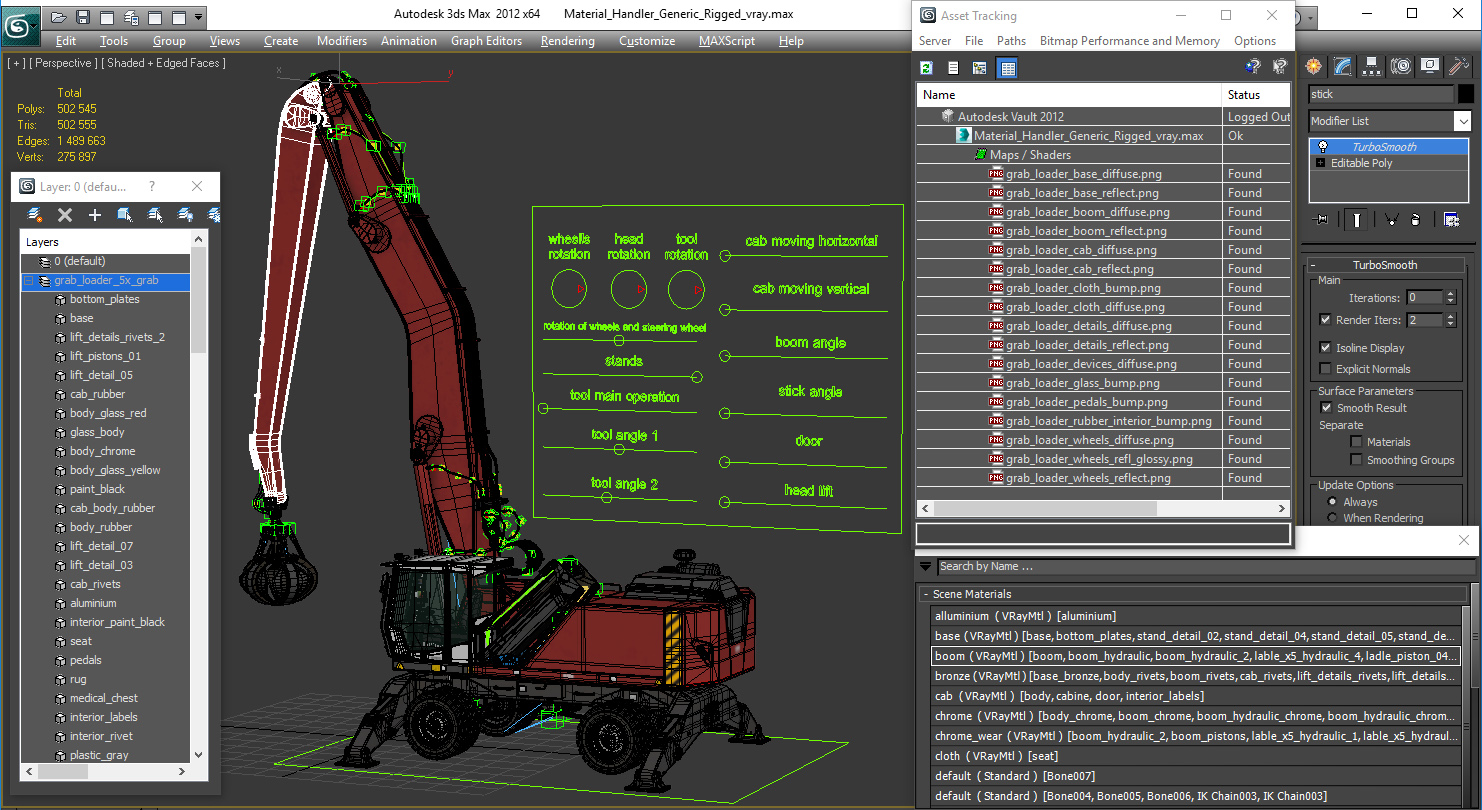Click Highlight Selected Objects' Layers icon
Viewport: 1482px width, 810px height.
pyautogui.click(x=155, y=215)
